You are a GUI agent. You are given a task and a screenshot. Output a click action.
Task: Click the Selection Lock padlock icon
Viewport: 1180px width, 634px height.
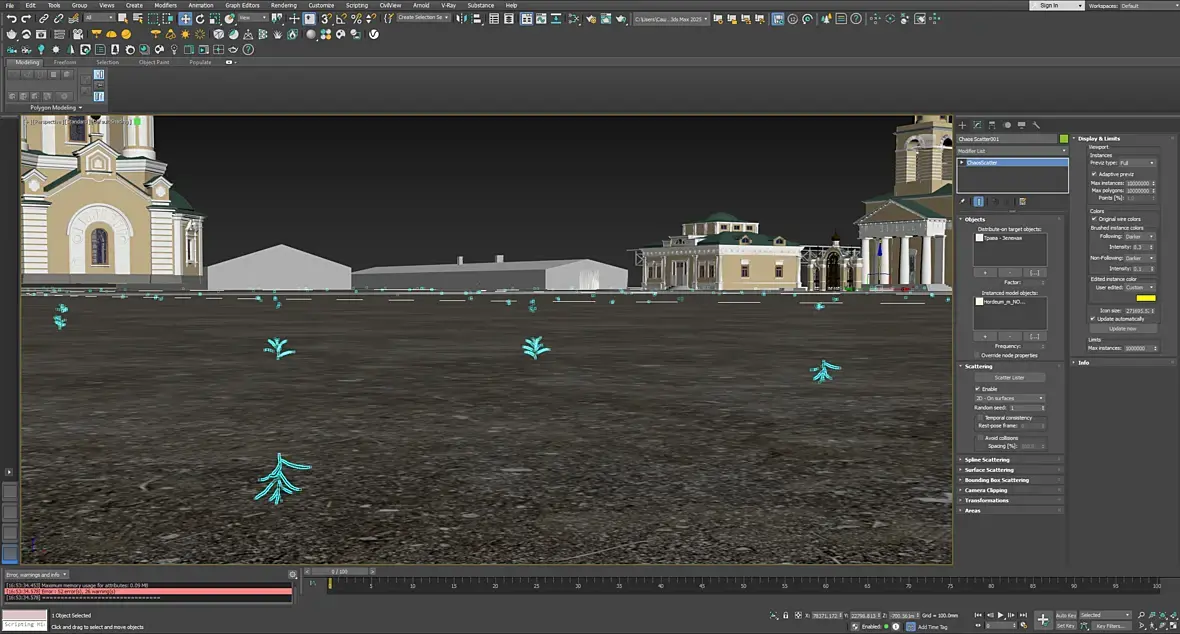tap(786, 616)
